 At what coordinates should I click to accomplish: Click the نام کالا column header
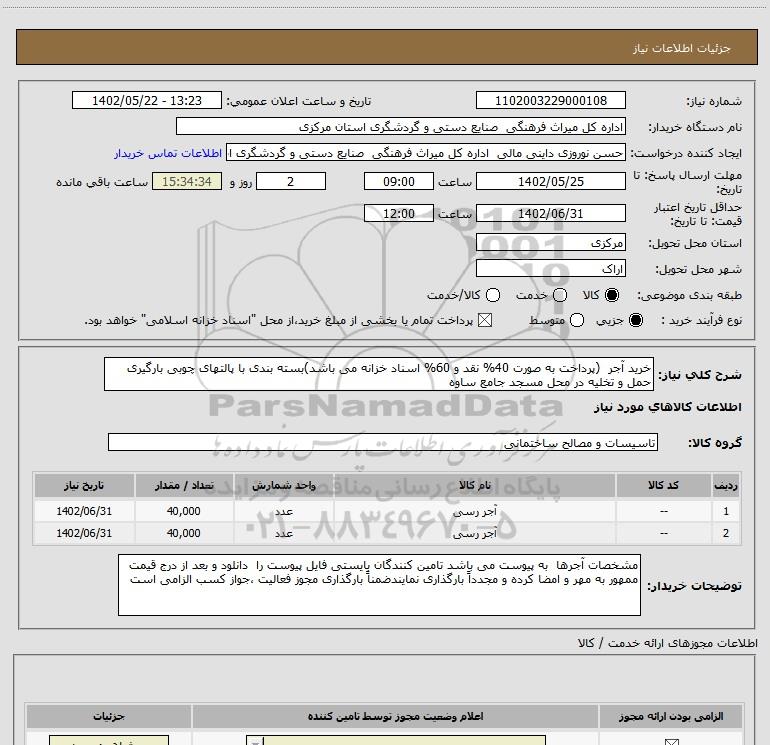coord(474,485)
